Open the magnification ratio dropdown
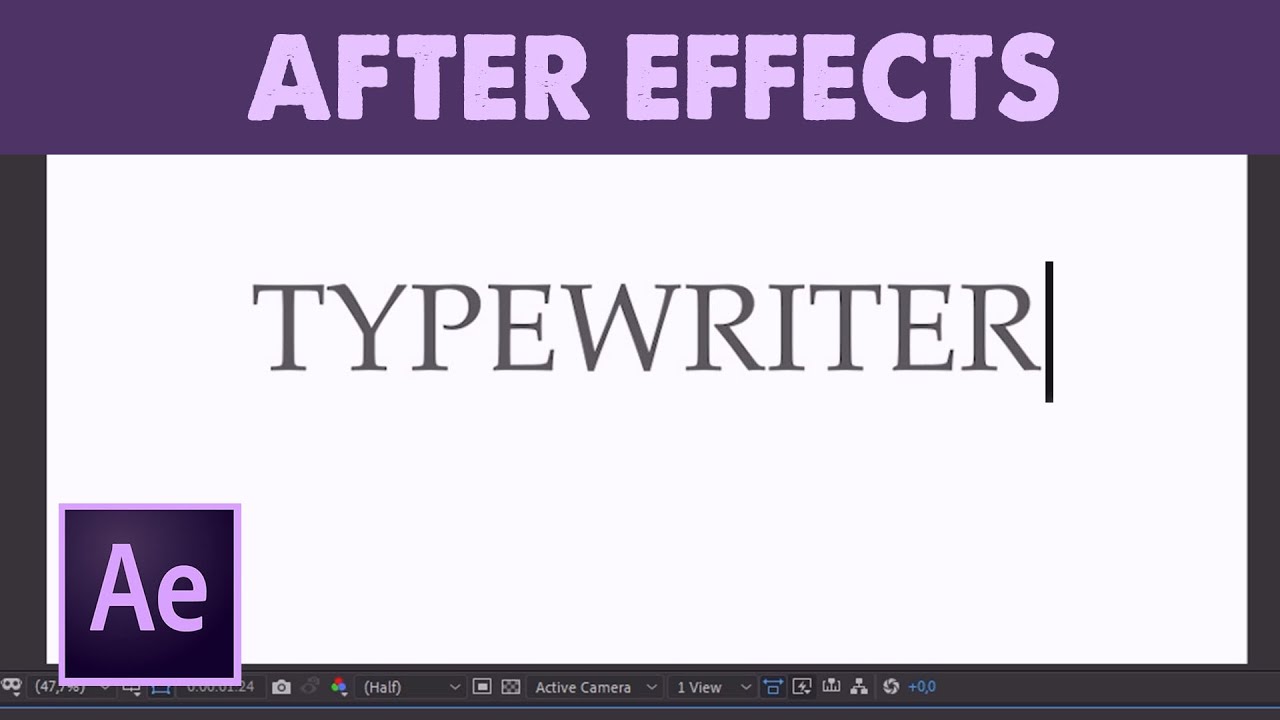This screenshot has height=720, width=1280. 70,687
